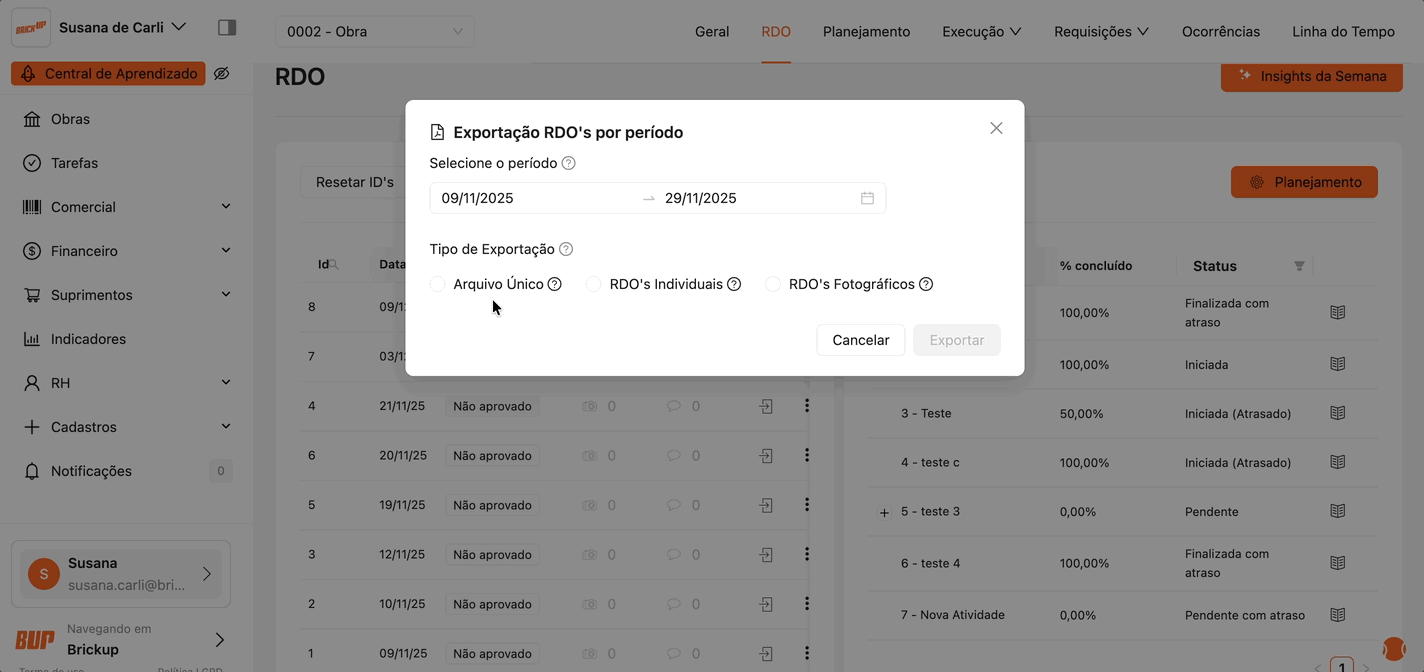
Task: Open Indicadores from the sidebar
Action: pyautogui.click(x=88, y=339)
